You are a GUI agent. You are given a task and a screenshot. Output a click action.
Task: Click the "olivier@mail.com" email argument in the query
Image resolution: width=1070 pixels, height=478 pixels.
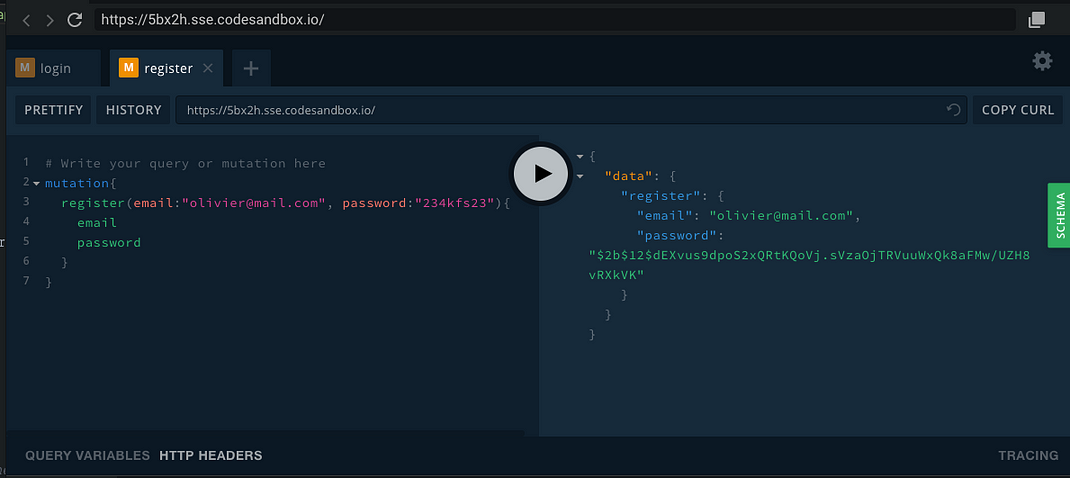[253, 203]
